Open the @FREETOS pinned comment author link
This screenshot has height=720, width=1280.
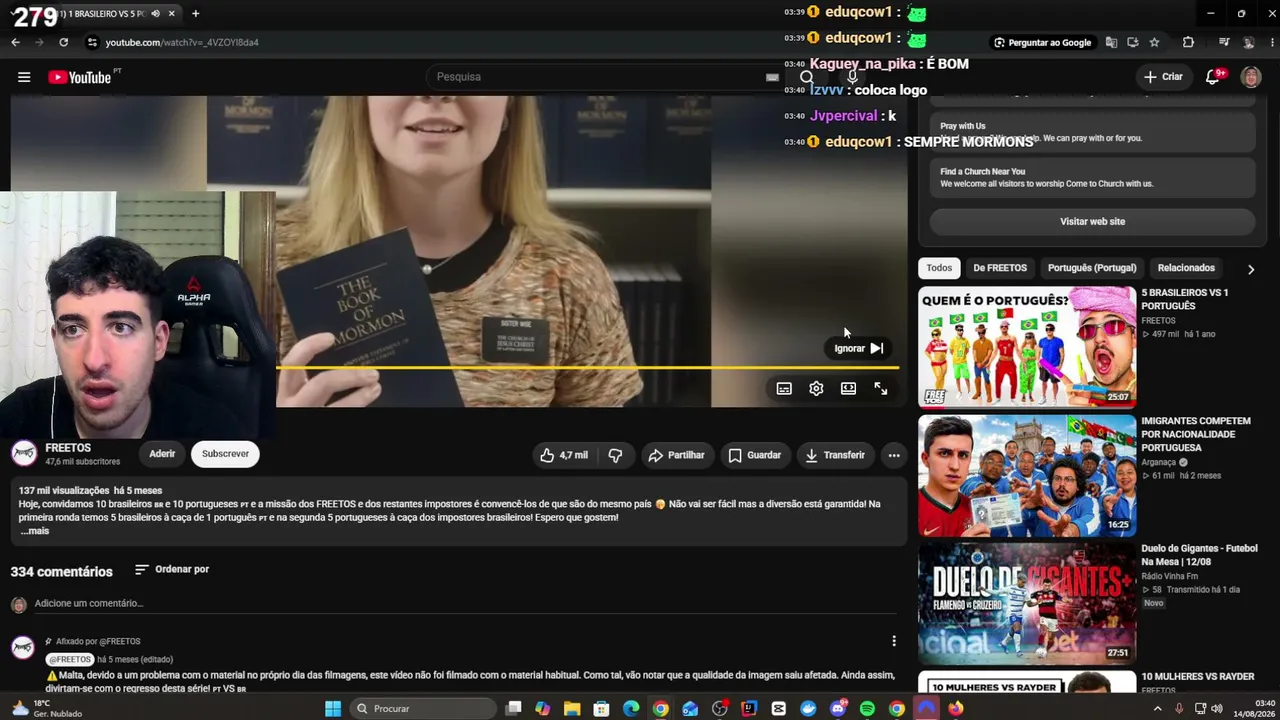click(x=70, y=659)
